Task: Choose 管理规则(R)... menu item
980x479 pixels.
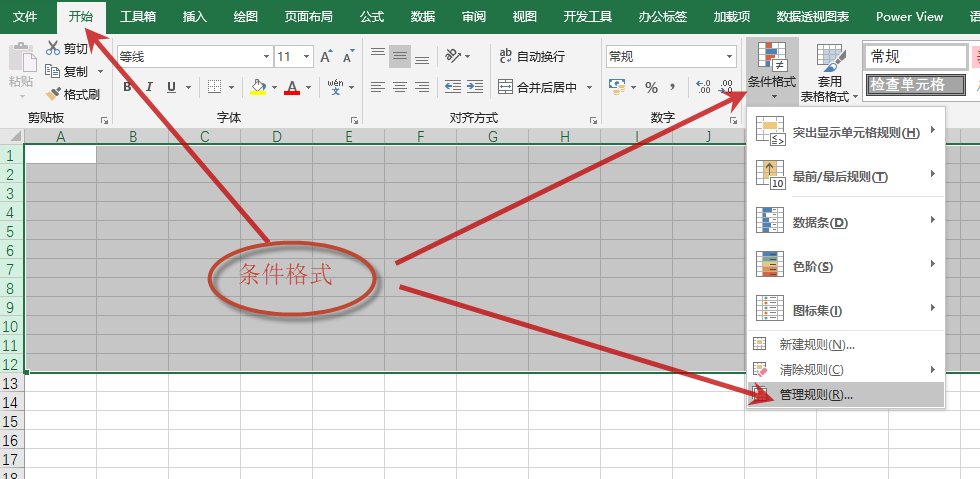Action: click(846, 395)
